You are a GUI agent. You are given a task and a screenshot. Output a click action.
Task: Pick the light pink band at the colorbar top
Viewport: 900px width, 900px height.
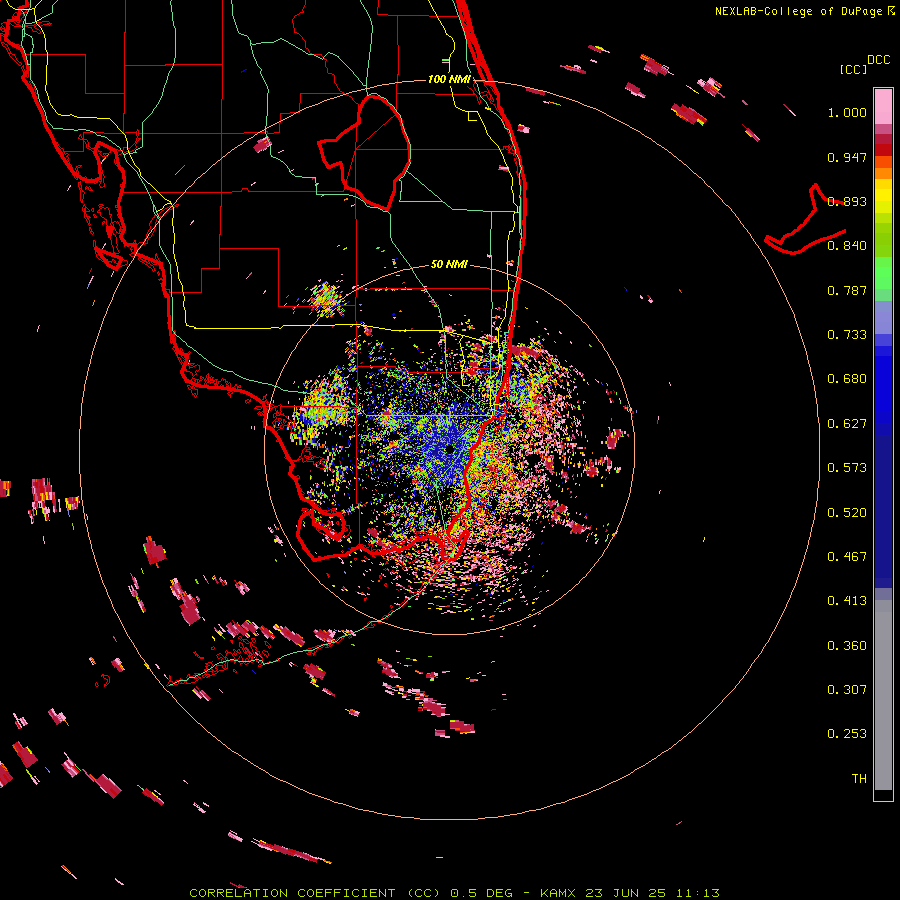coord(883,107)
